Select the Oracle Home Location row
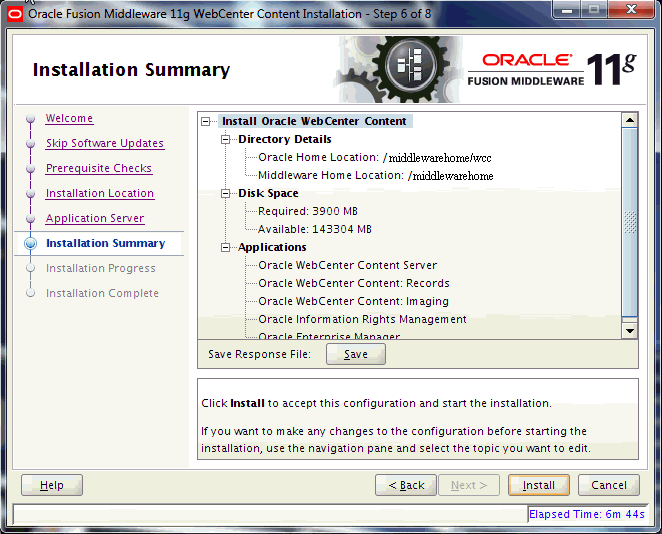 (x=374, y=157)
